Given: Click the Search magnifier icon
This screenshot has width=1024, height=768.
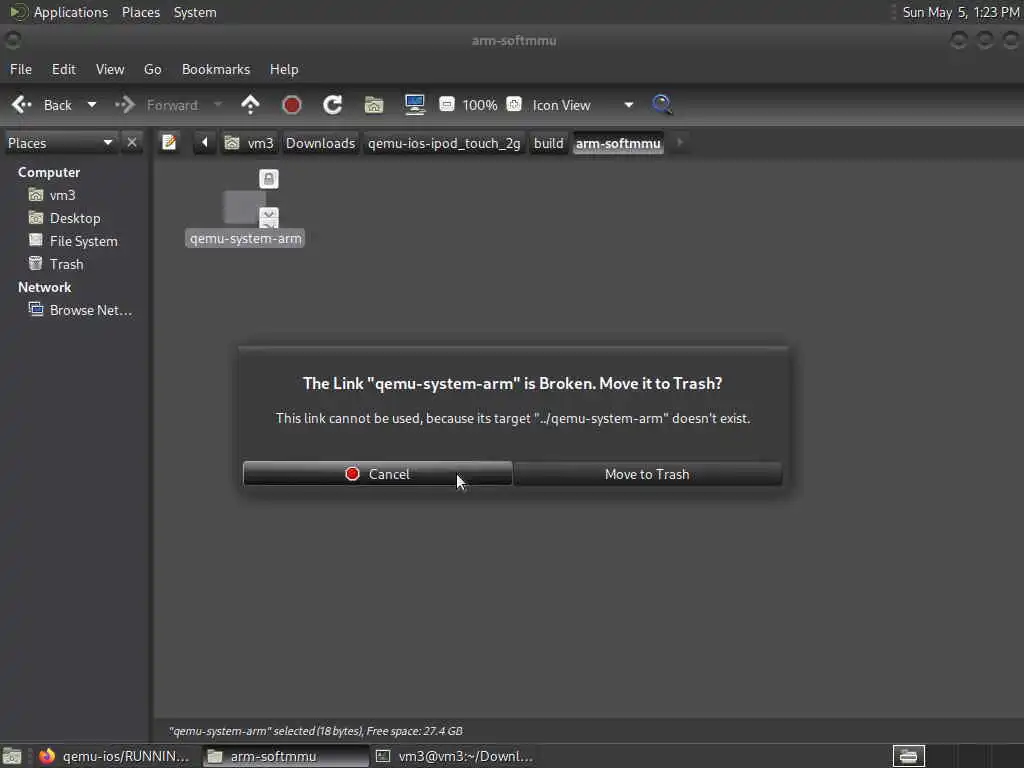Looking at the screenshot, I should pyautogui.click(x=662, y=104).
